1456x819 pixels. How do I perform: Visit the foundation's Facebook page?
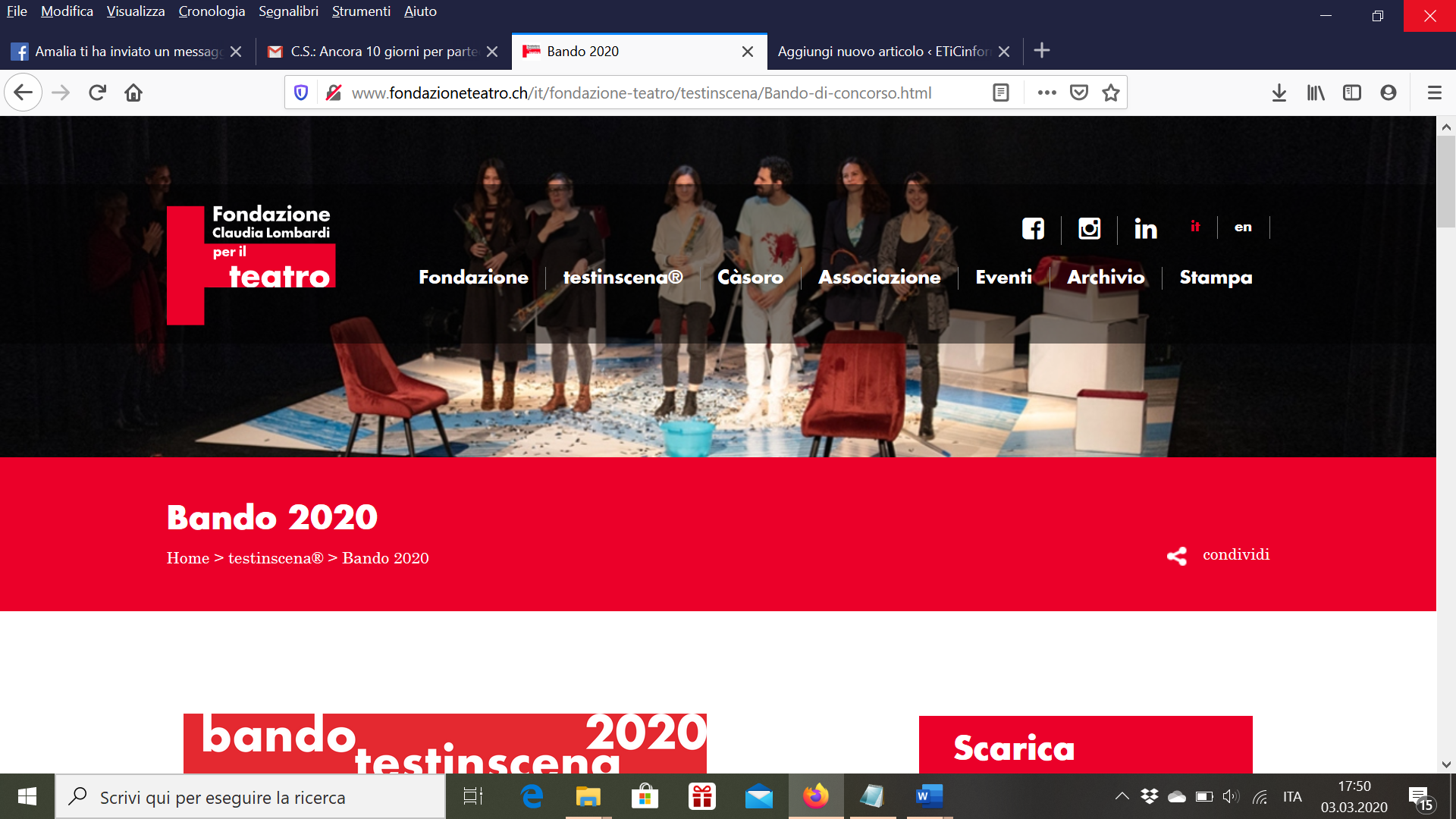click(x=1033, y=228)
